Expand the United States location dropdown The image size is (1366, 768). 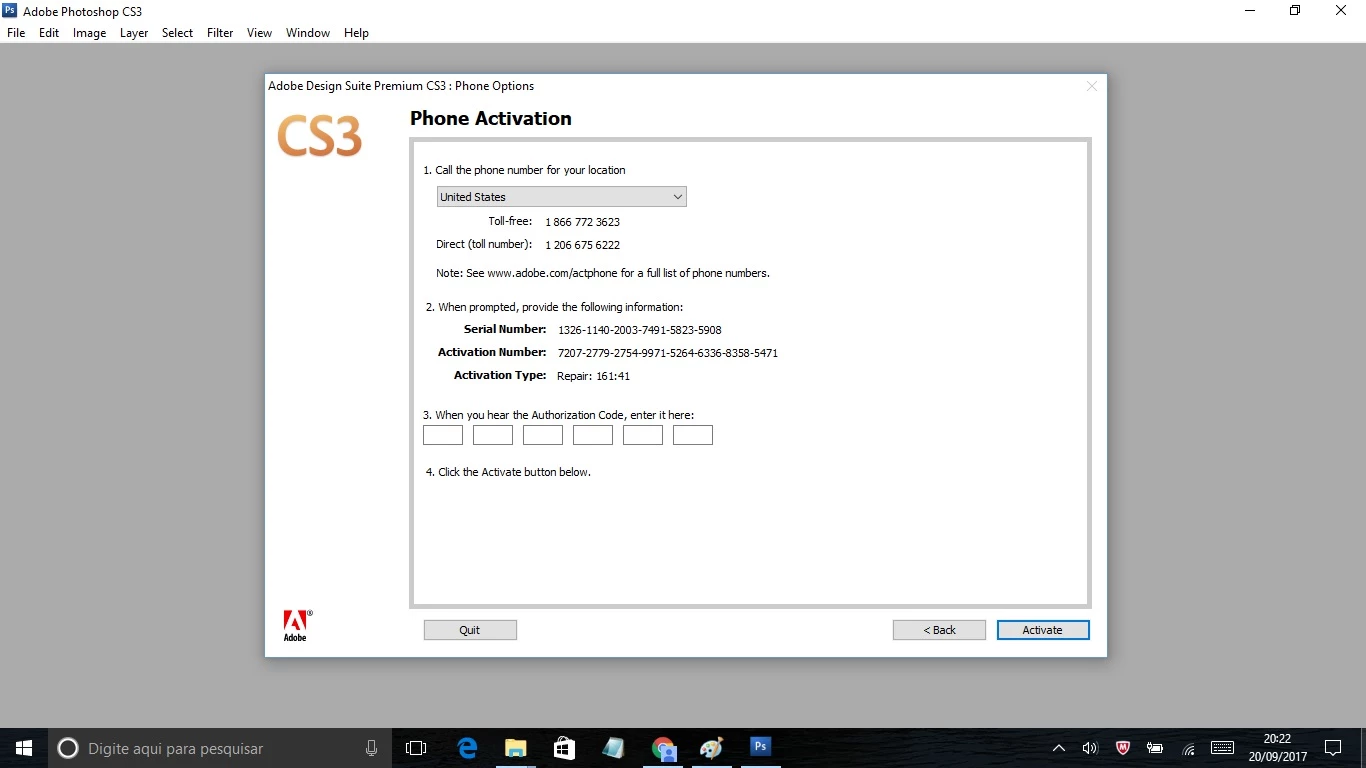tap(562, 197)
